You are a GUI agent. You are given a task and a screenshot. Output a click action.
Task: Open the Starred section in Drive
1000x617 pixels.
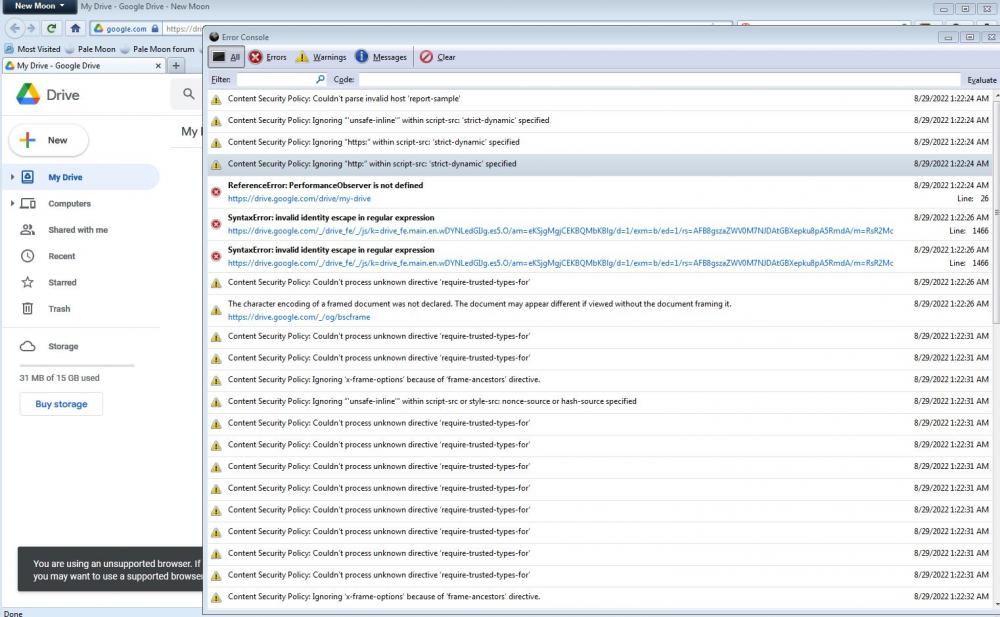click(x=62, y=282)
